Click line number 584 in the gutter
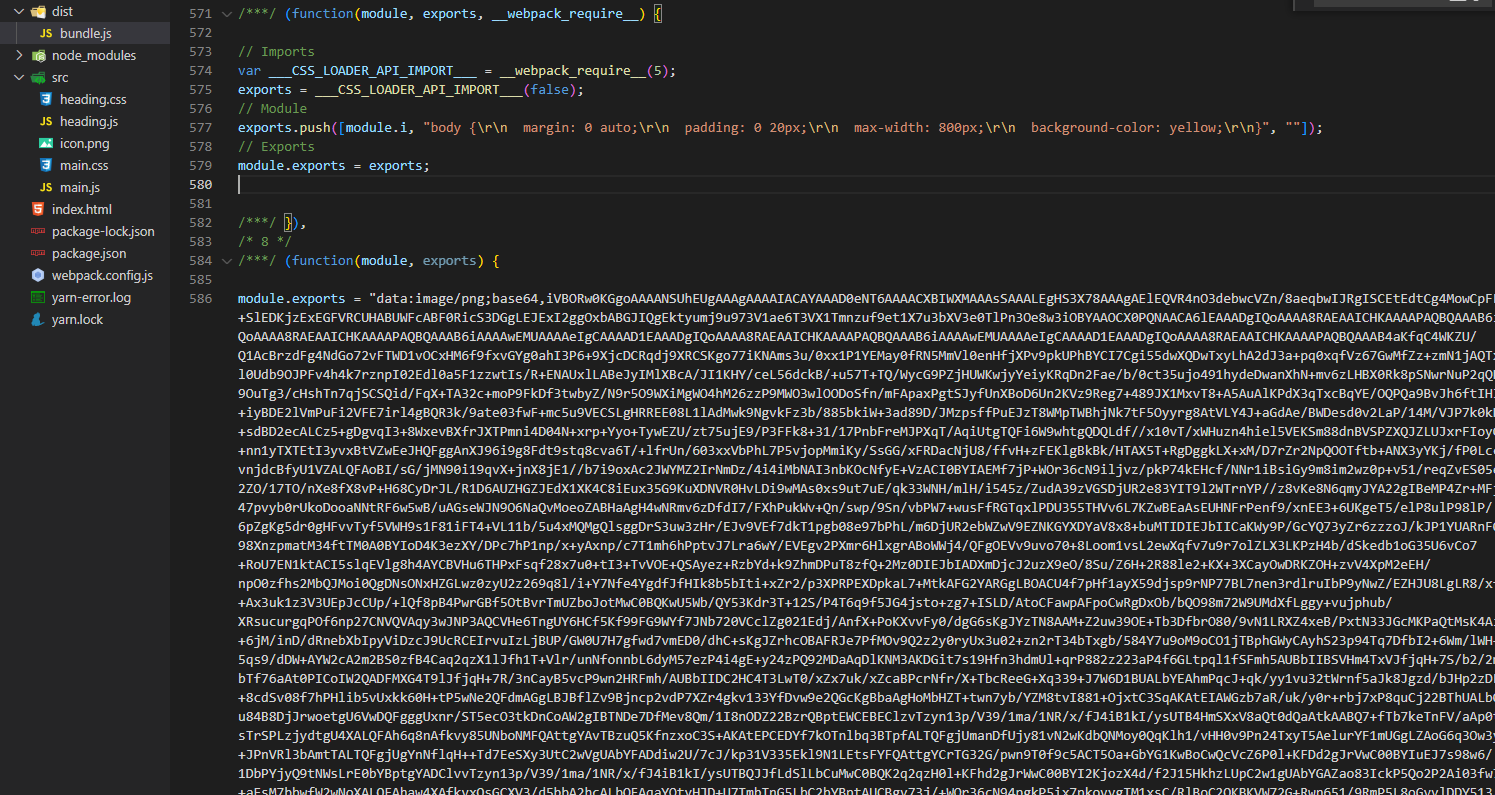This screenshot has width=1495, height=795. click(x=200, y=261)
